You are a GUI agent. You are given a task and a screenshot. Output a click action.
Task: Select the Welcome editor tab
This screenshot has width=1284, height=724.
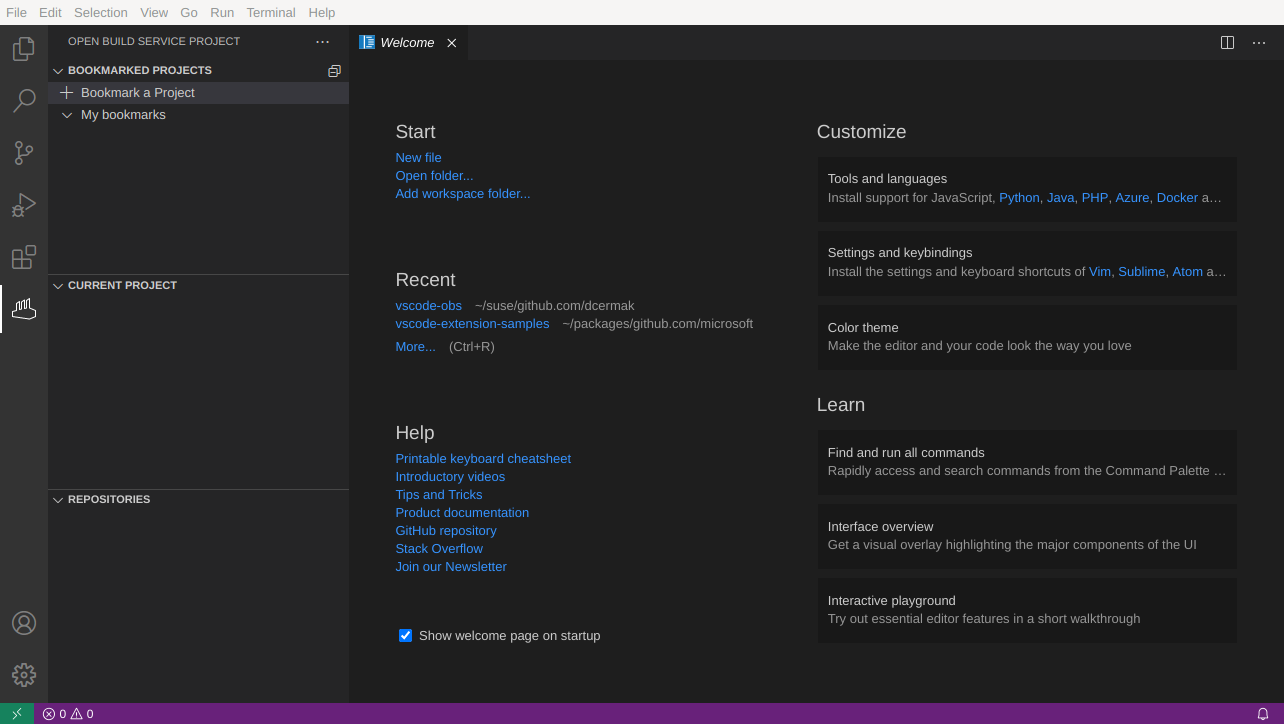408,43
